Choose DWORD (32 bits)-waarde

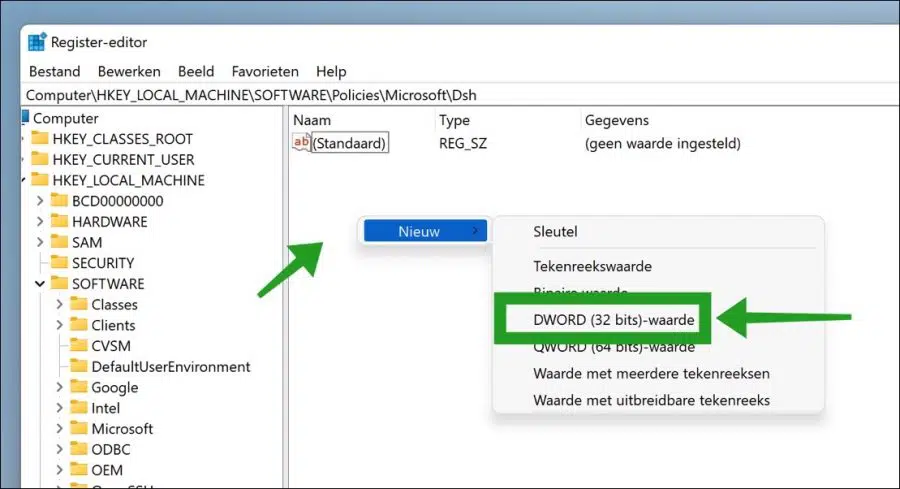(614, 320)
